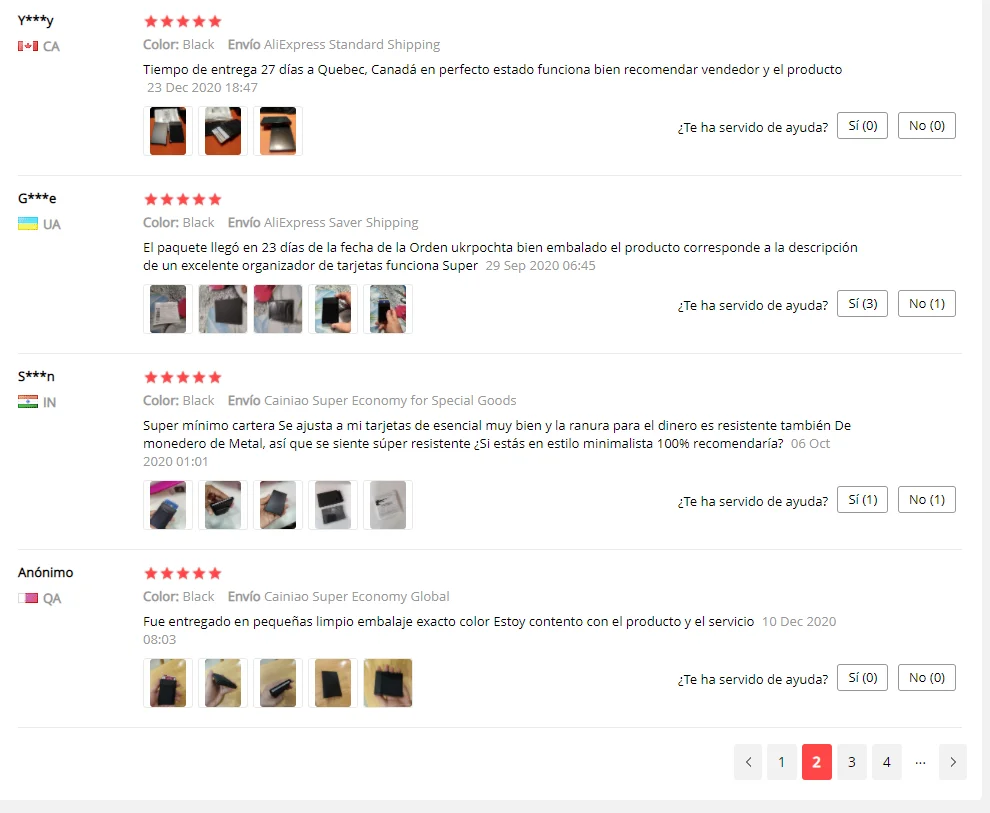This screenshot has height=813, width=990.
Task: Open page 4 of reviews
Action: [886, 762]
